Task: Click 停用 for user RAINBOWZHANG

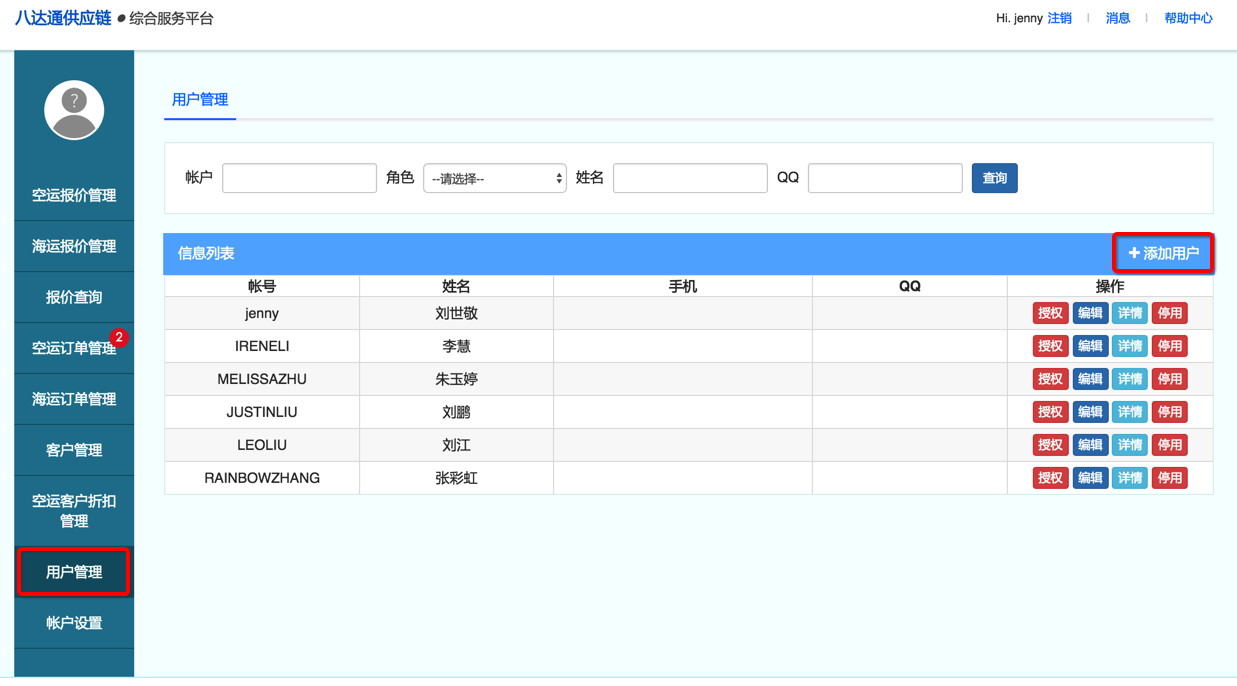Action: 1169,478
